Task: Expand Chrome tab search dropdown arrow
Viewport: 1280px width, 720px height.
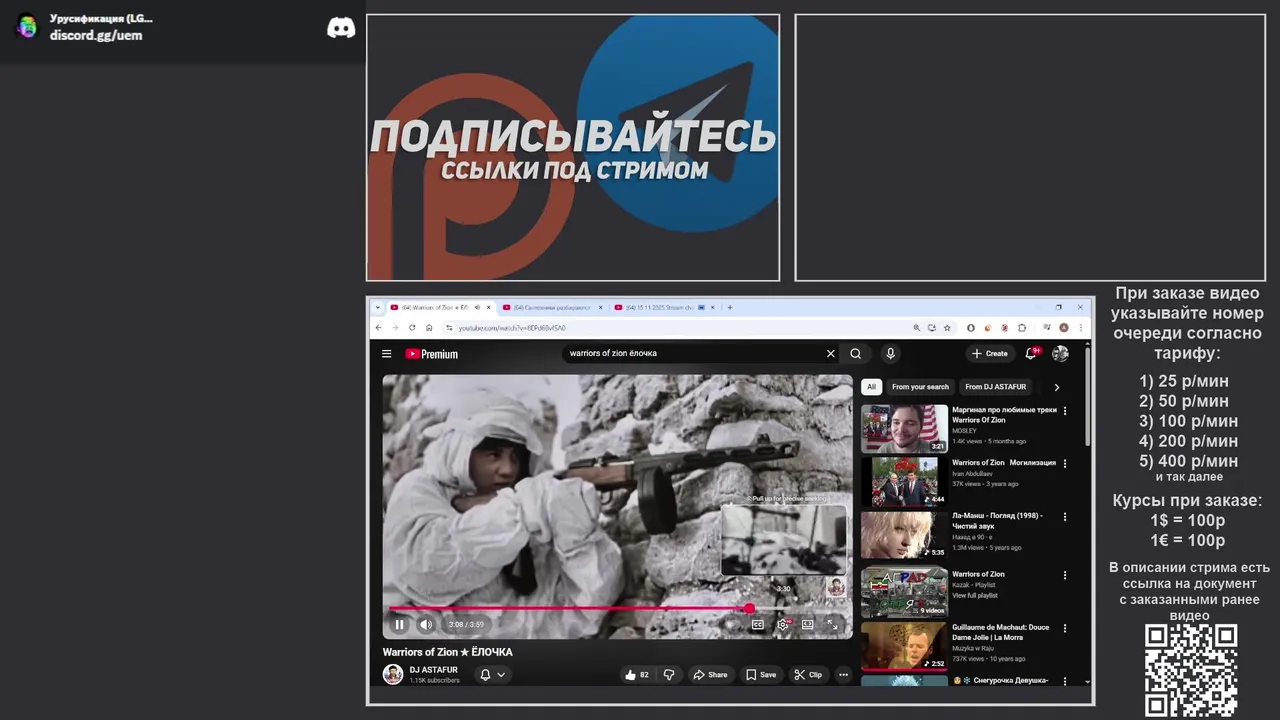Action: point(378,307)
